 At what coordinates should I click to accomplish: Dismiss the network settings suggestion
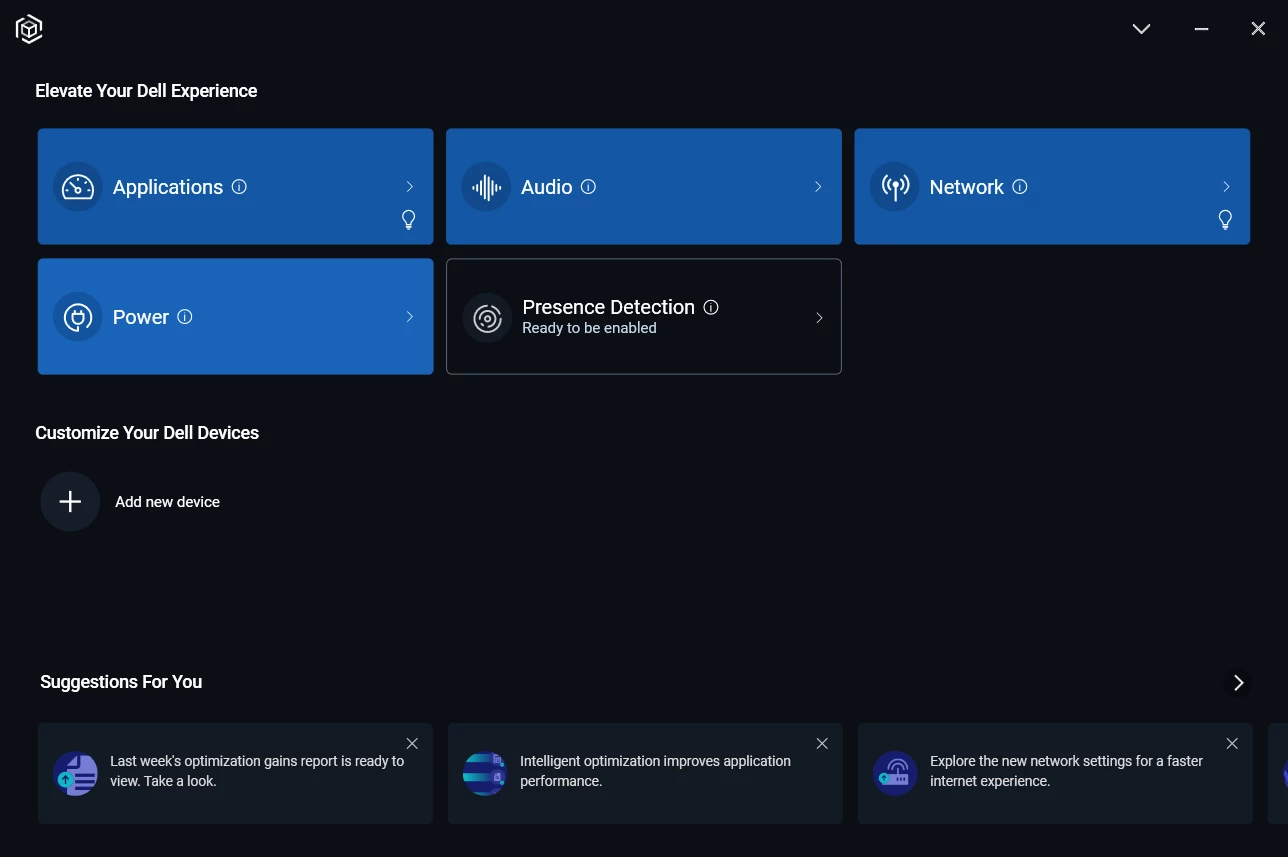coord(1232,744)
